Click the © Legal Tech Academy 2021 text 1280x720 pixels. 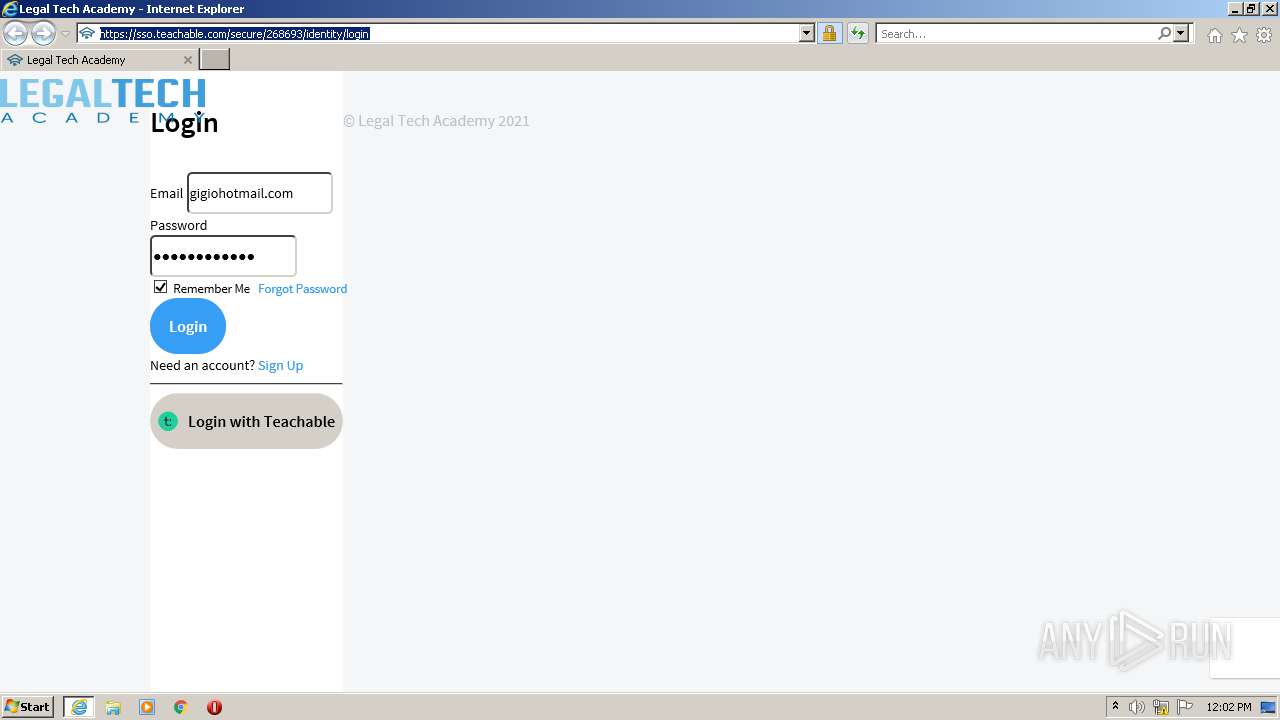coord(436,121)
